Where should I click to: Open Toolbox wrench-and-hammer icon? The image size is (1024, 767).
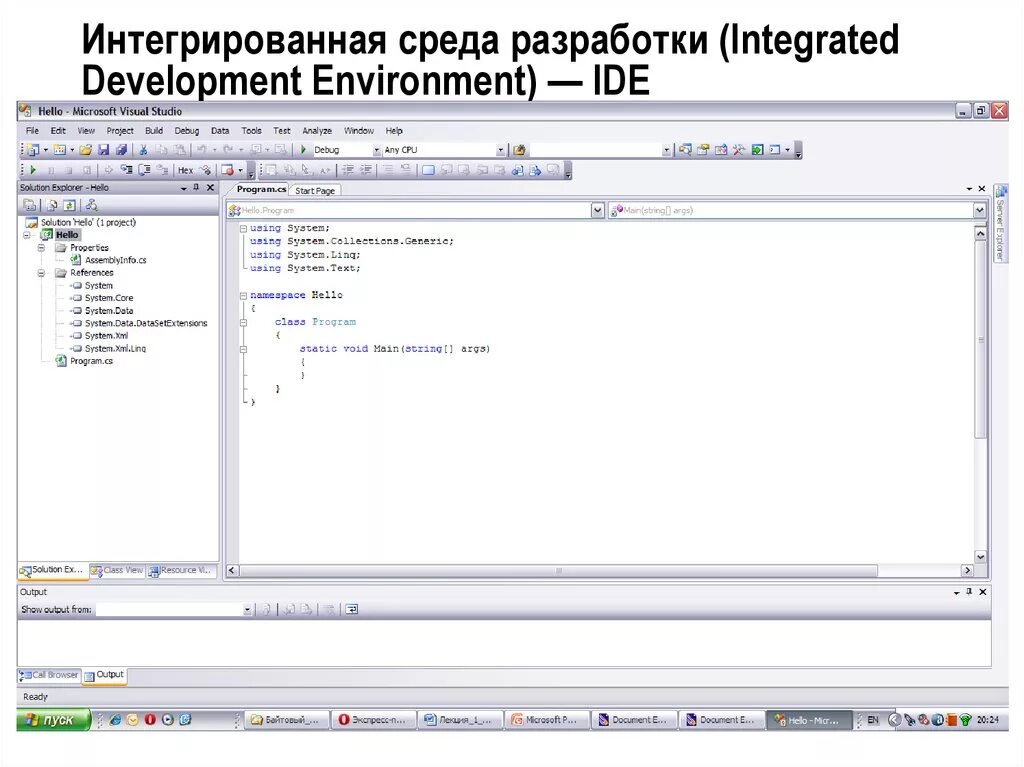[x=739, y=150]
